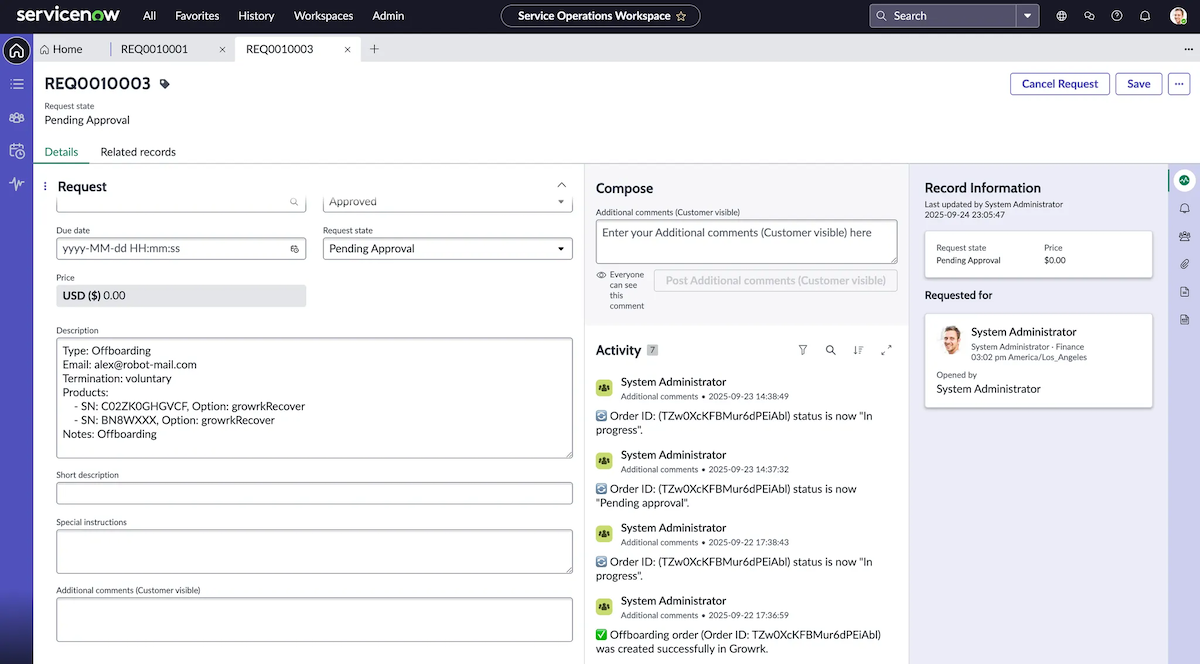Open the Activity stream filter icon
The width and height of the screenshot is (1200, 664).
pos(803,350)
